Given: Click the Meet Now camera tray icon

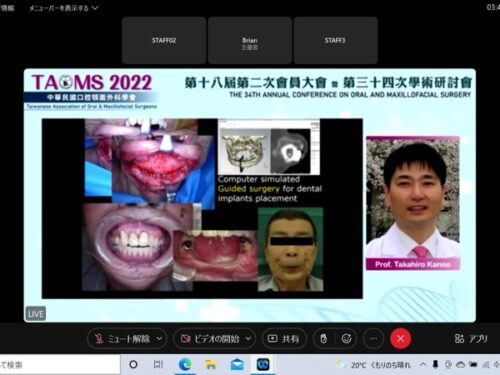Looking at the screenshot, I should 448,365.
